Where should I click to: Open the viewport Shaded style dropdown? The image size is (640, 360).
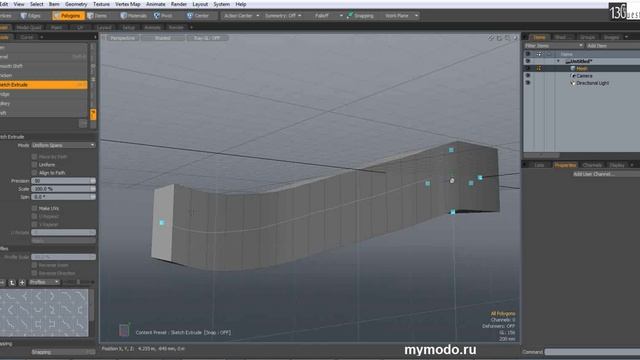[162, 38]
